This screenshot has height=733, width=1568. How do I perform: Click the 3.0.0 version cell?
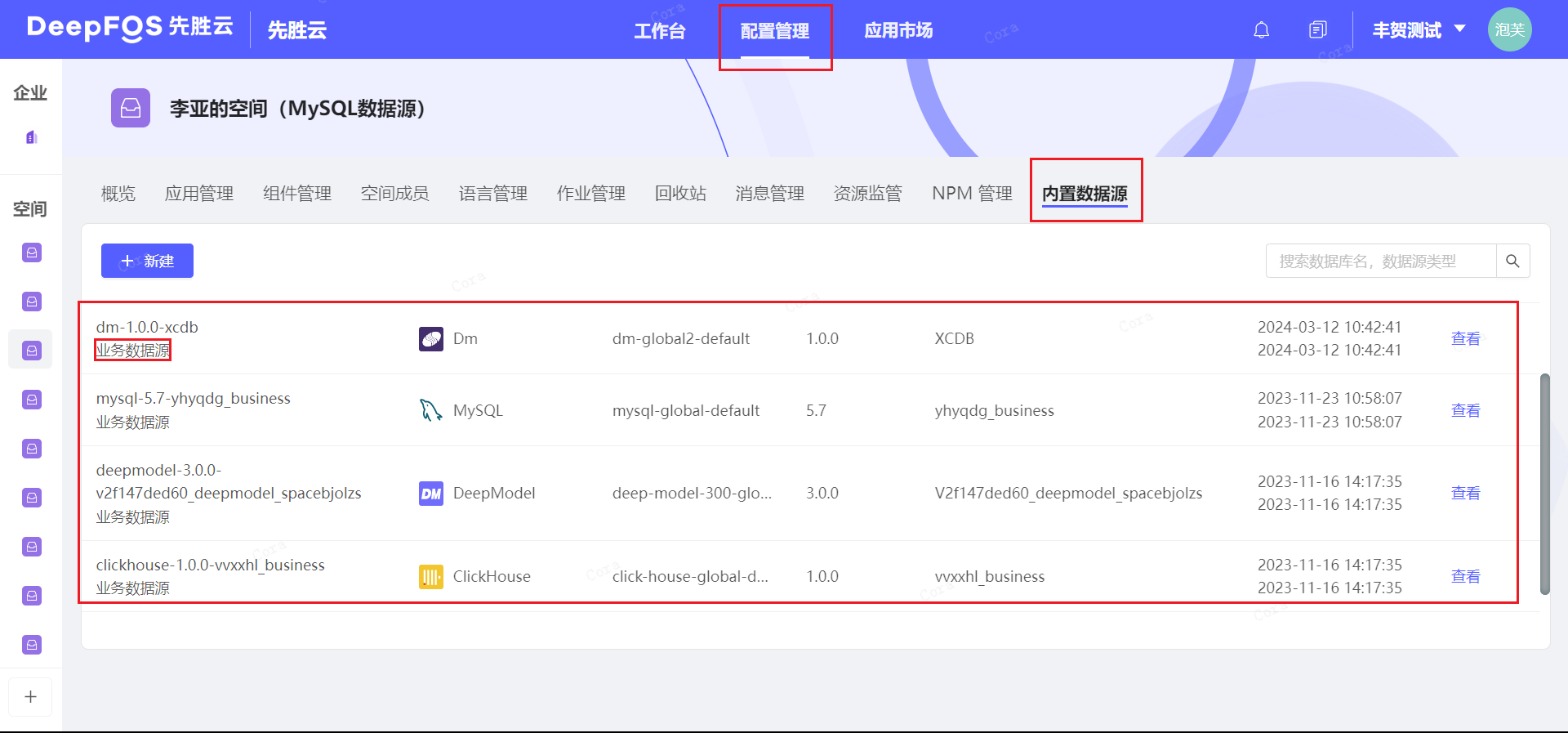(x=822, y=493)
